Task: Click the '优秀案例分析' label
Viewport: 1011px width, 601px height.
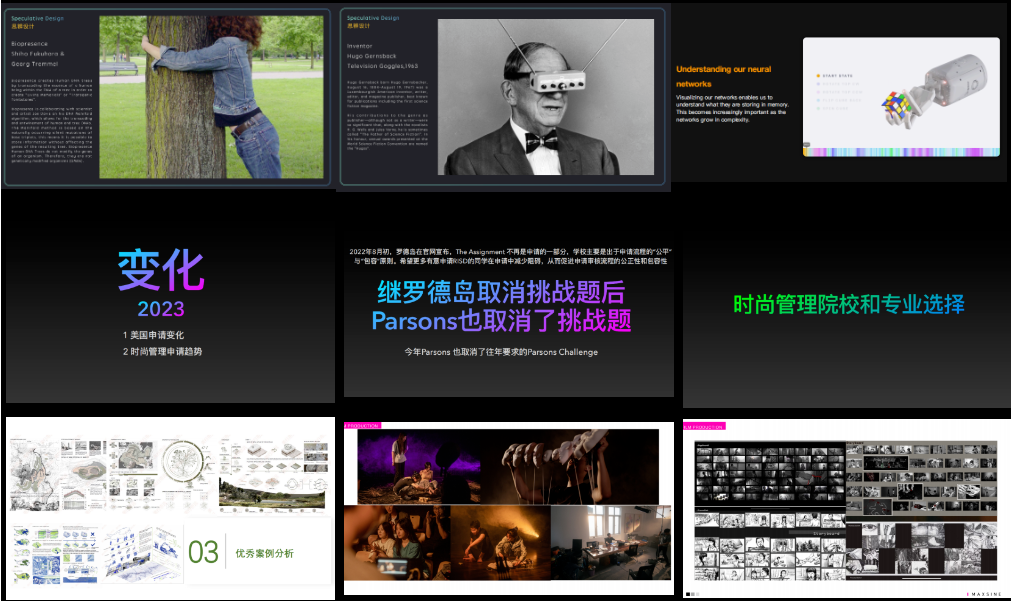Action: (x=264, y=553)
